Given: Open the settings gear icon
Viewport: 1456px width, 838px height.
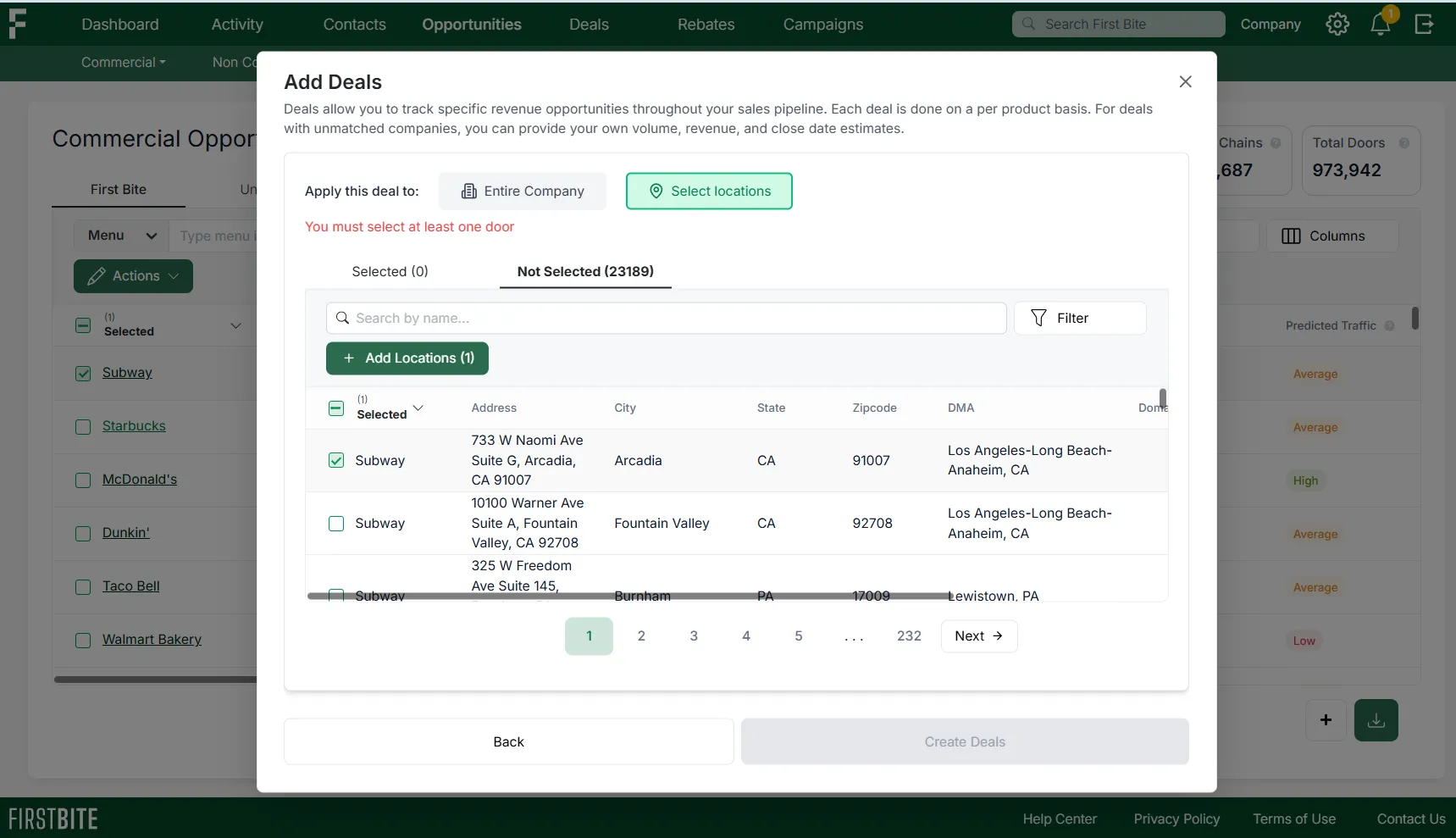Looking at the screenshot, I should 1337,25.
